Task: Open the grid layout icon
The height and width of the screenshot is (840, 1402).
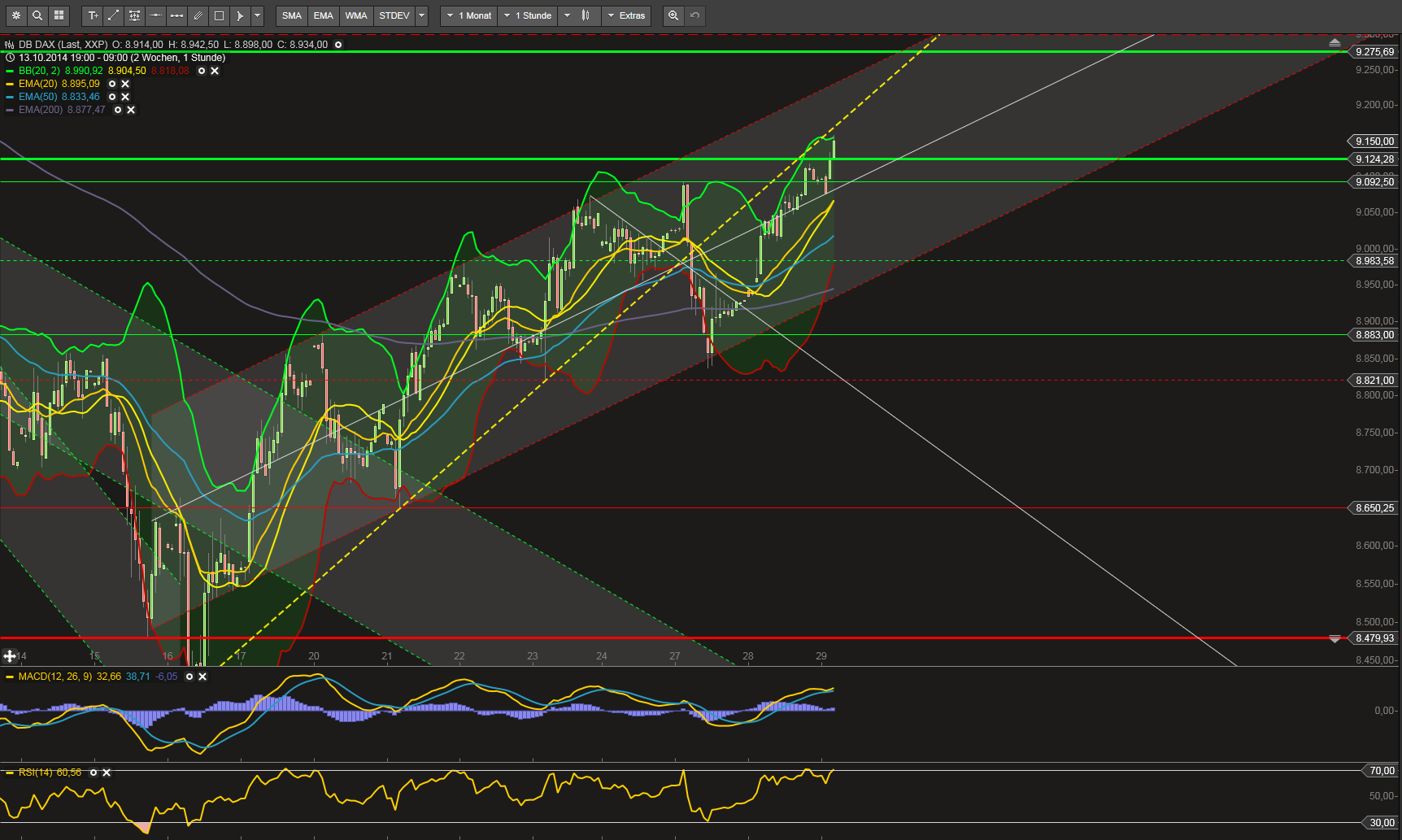Action: [x=59, y=15]
